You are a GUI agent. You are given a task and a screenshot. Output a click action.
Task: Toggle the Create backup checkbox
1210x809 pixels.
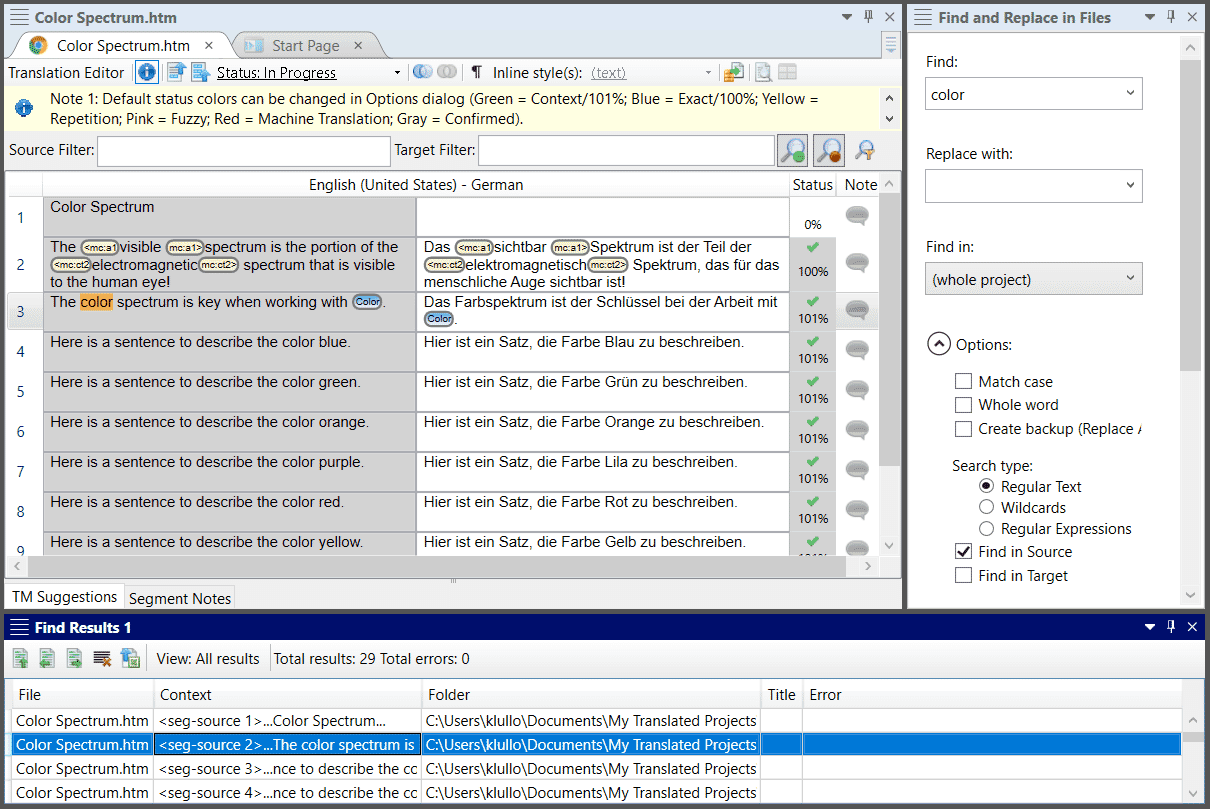pos(963,429)
